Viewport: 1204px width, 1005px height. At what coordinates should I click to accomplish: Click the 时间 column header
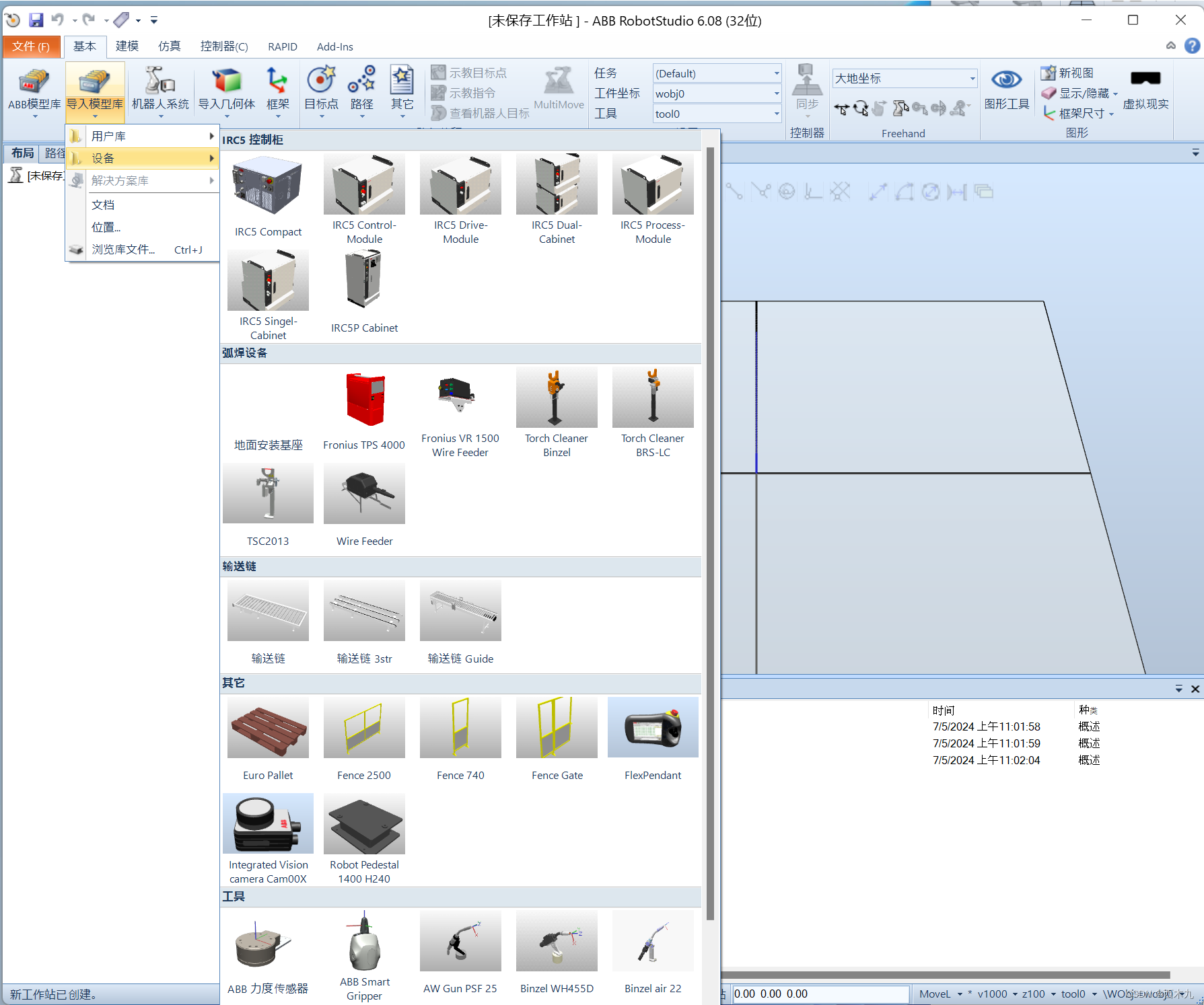pos(944,710)
